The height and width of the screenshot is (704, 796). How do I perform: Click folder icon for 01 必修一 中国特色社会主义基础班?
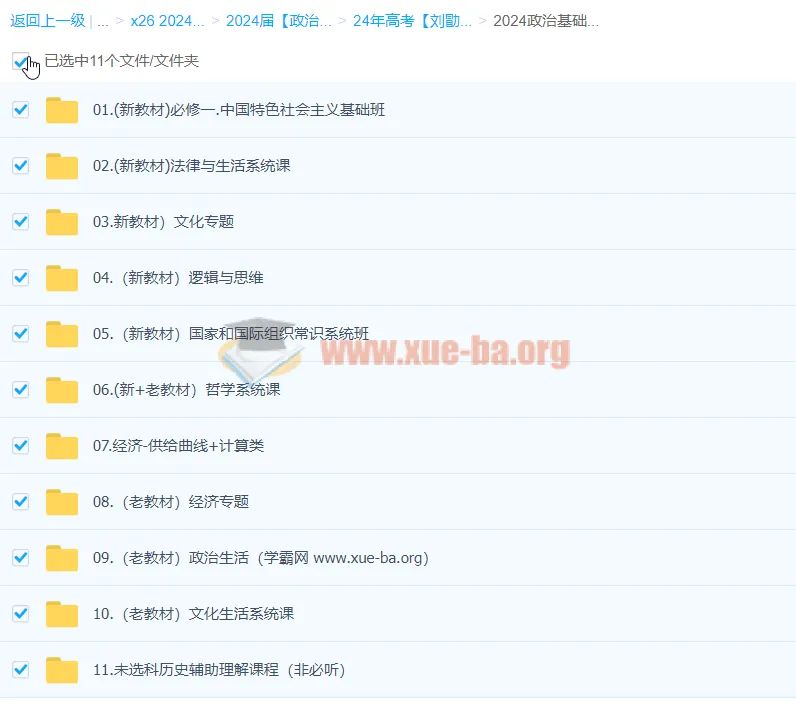(x=61, y=110)
